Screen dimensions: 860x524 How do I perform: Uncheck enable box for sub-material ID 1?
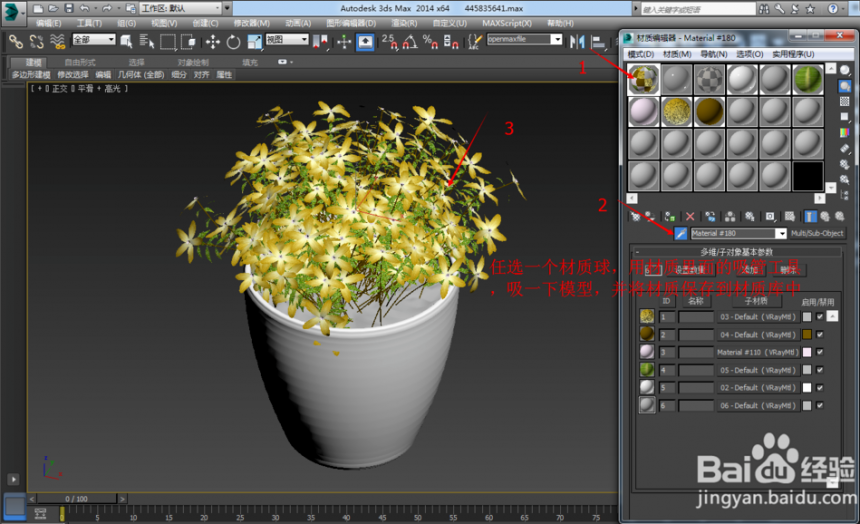coord(819,317)
